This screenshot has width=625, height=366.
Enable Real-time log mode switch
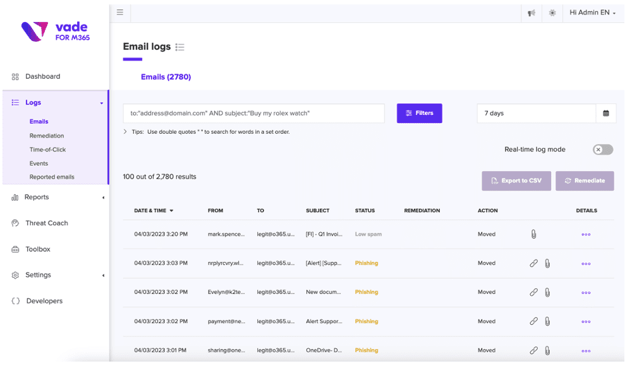(x=603, y=150)
